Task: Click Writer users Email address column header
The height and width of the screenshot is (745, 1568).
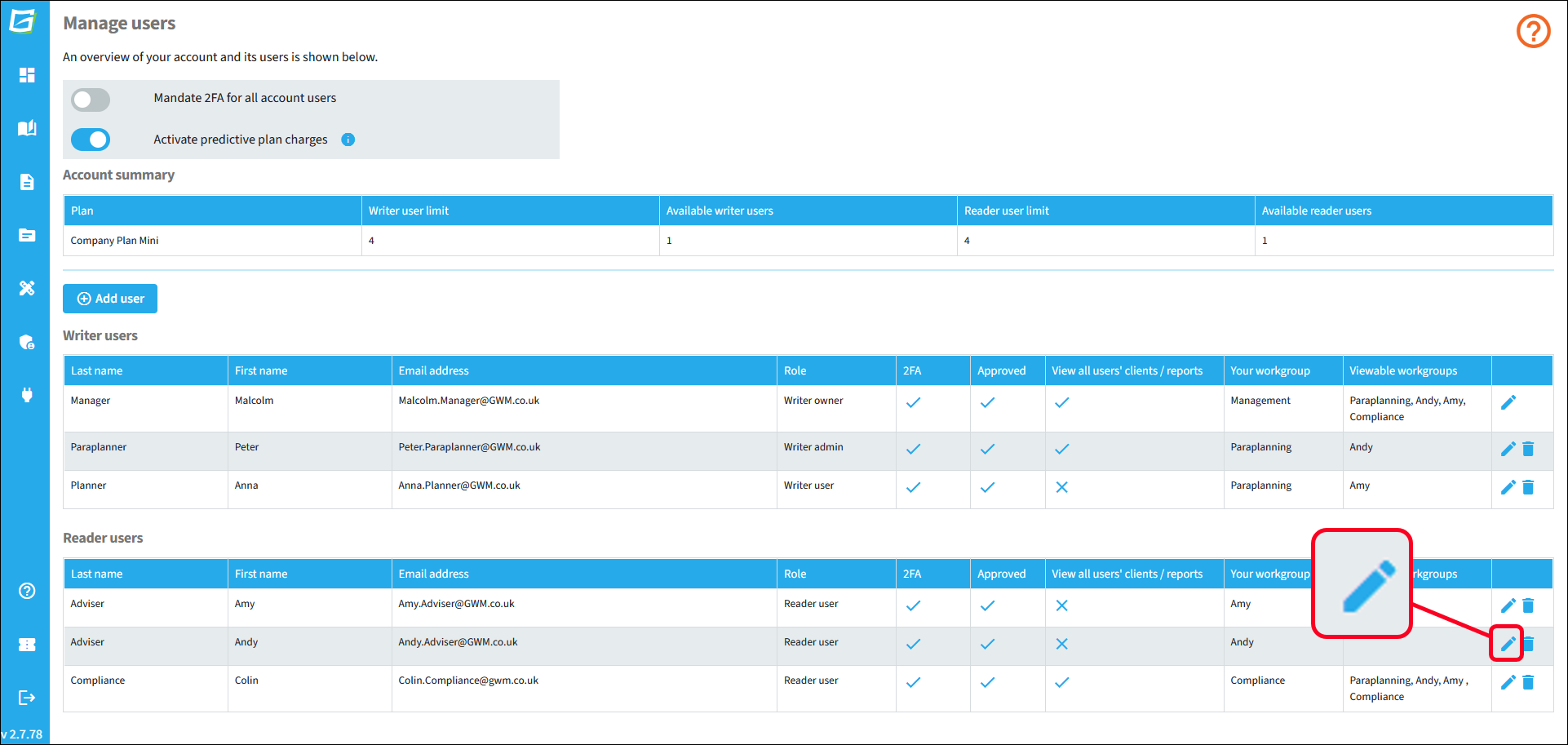Action: click(584, 370)
